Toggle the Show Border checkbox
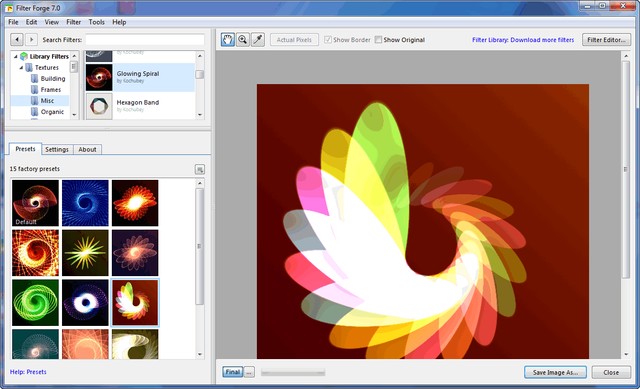This screenshot has height=389, width=640. 328,40
